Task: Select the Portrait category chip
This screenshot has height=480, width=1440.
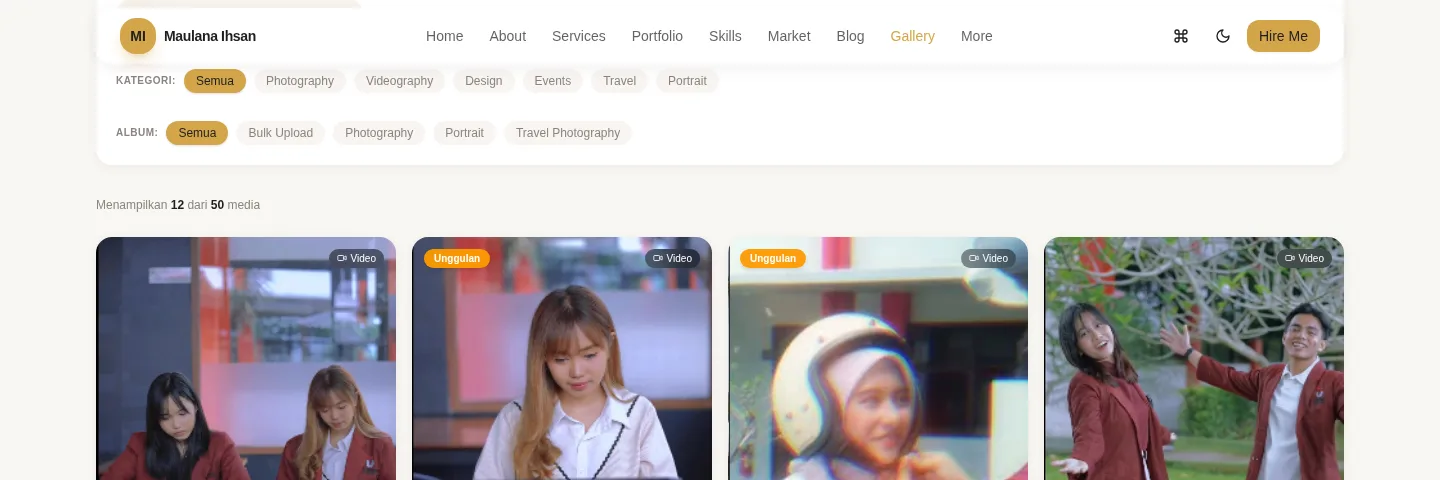Action: 687,81
